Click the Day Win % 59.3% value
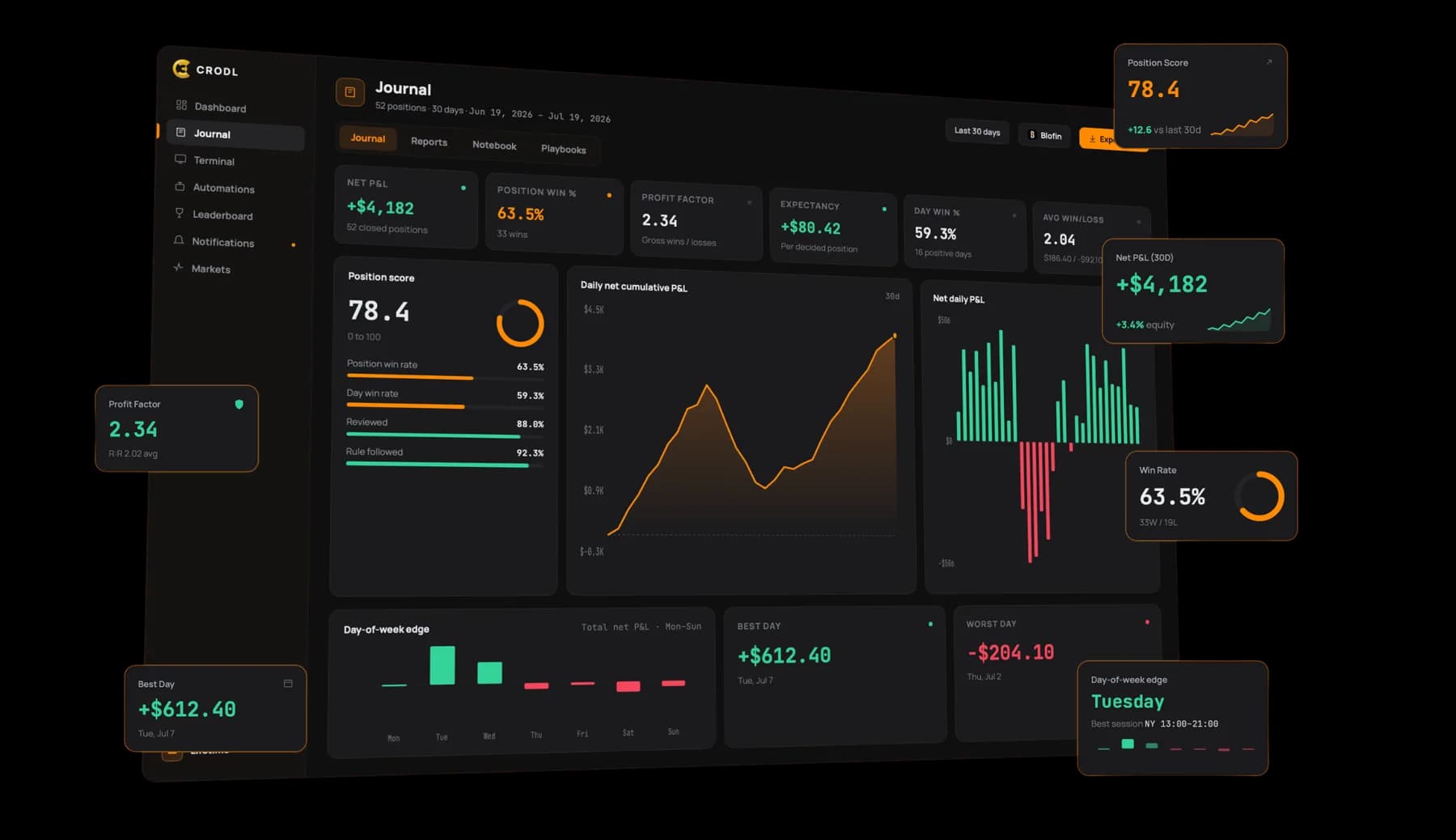Viewport: 1456px width, 840px height. click(x=935, y=233)
